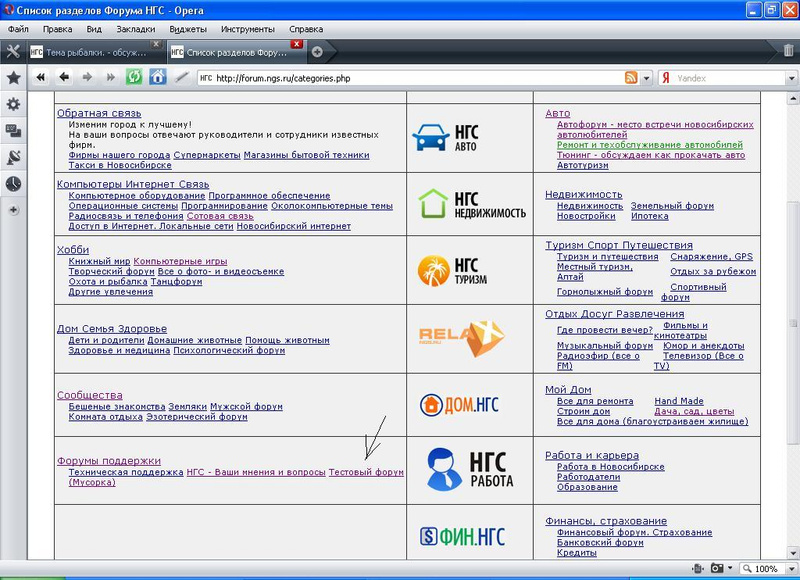This screenshot has width=800, height=580.
Task: Open the History clock panel
Action: (13, 184)
